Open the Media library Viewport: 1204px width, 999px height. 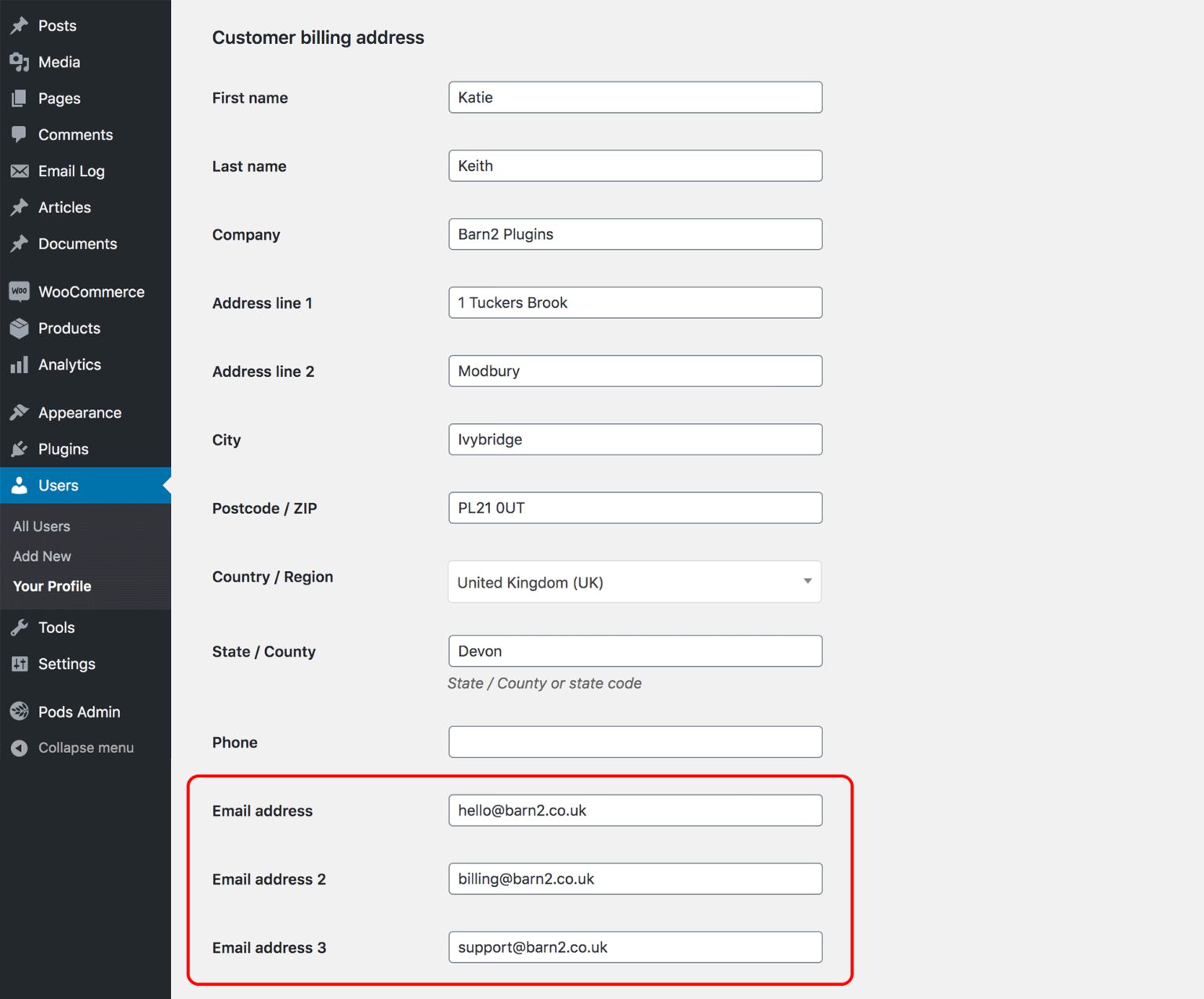60,62
